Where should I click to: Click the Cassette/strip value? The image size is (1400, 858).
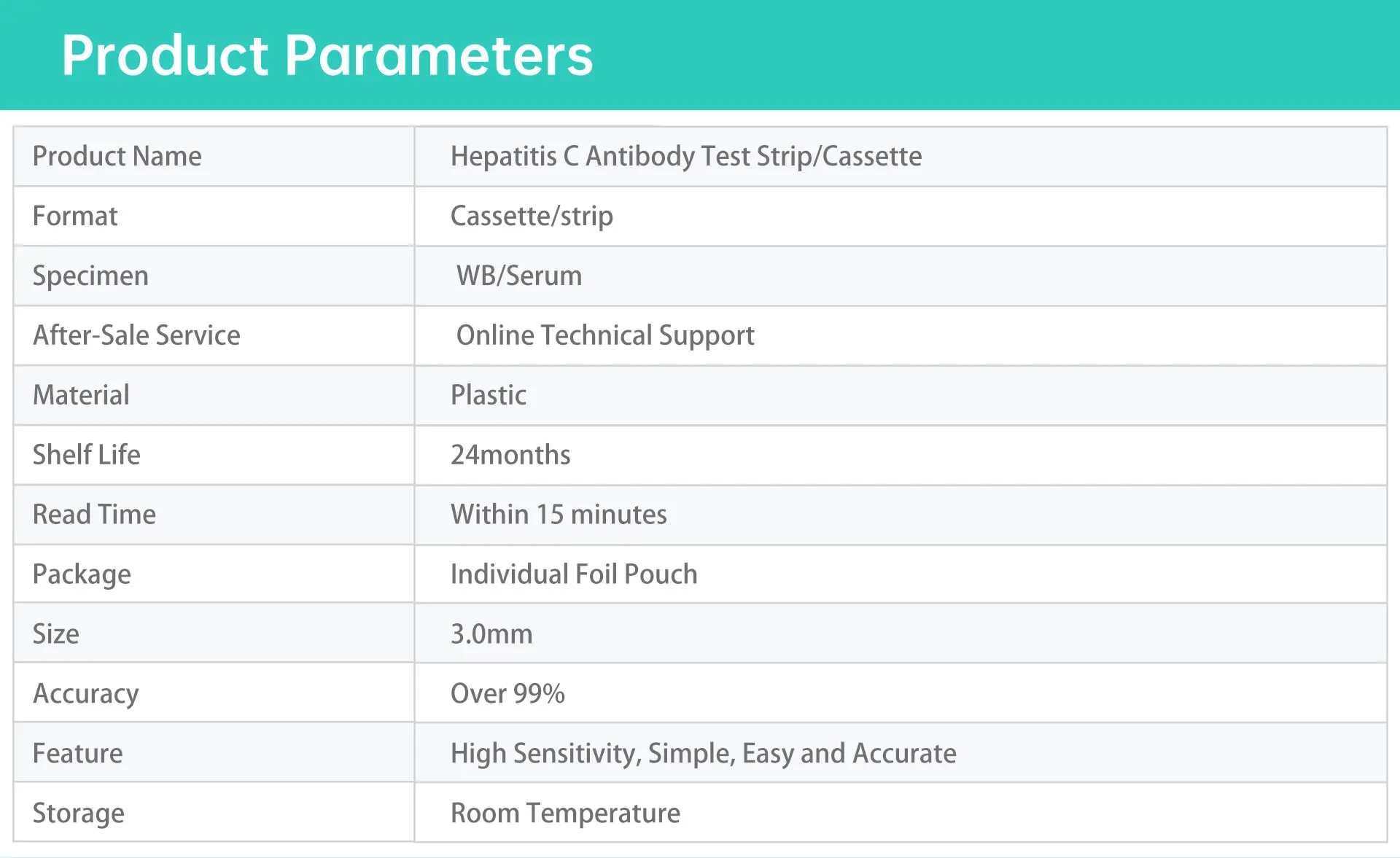pyautogui.click(x=532, y=216)
